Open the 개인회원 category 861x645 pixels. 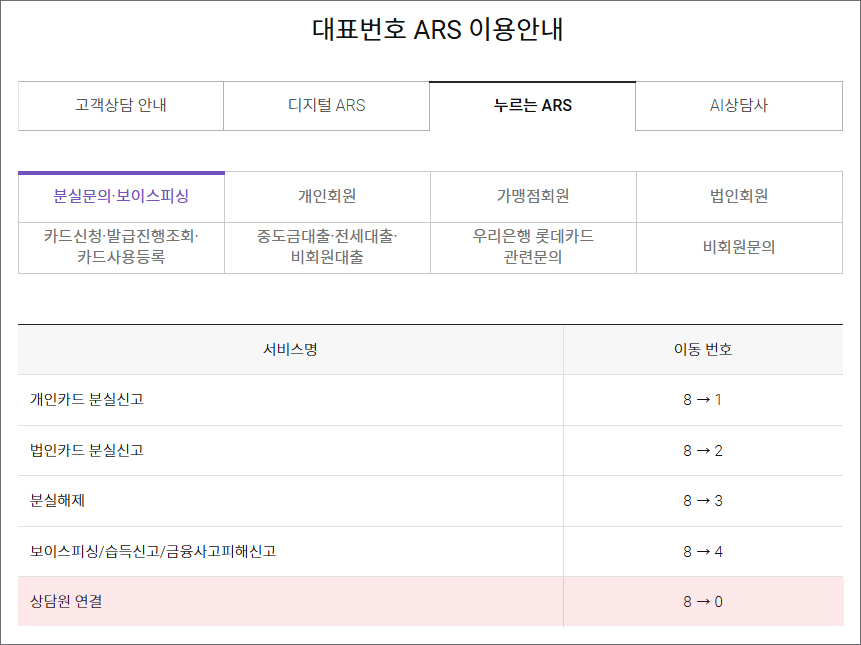point(327,196)
